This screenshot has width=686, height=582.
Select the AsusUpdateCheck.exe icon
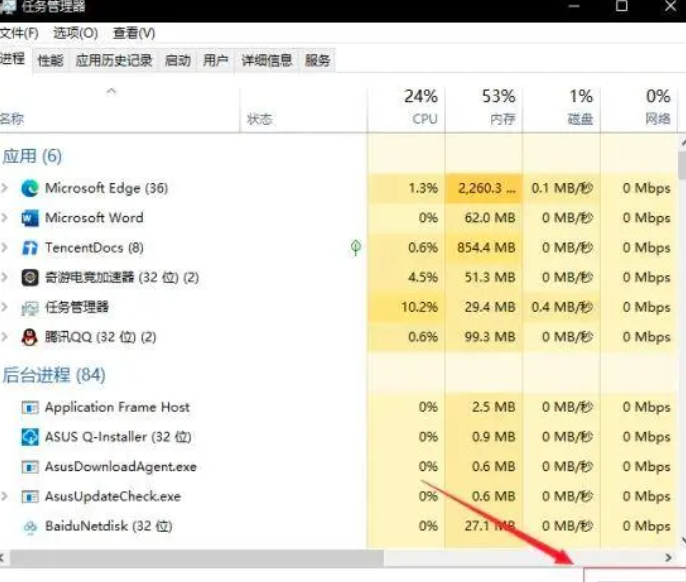tap(30, 497)
